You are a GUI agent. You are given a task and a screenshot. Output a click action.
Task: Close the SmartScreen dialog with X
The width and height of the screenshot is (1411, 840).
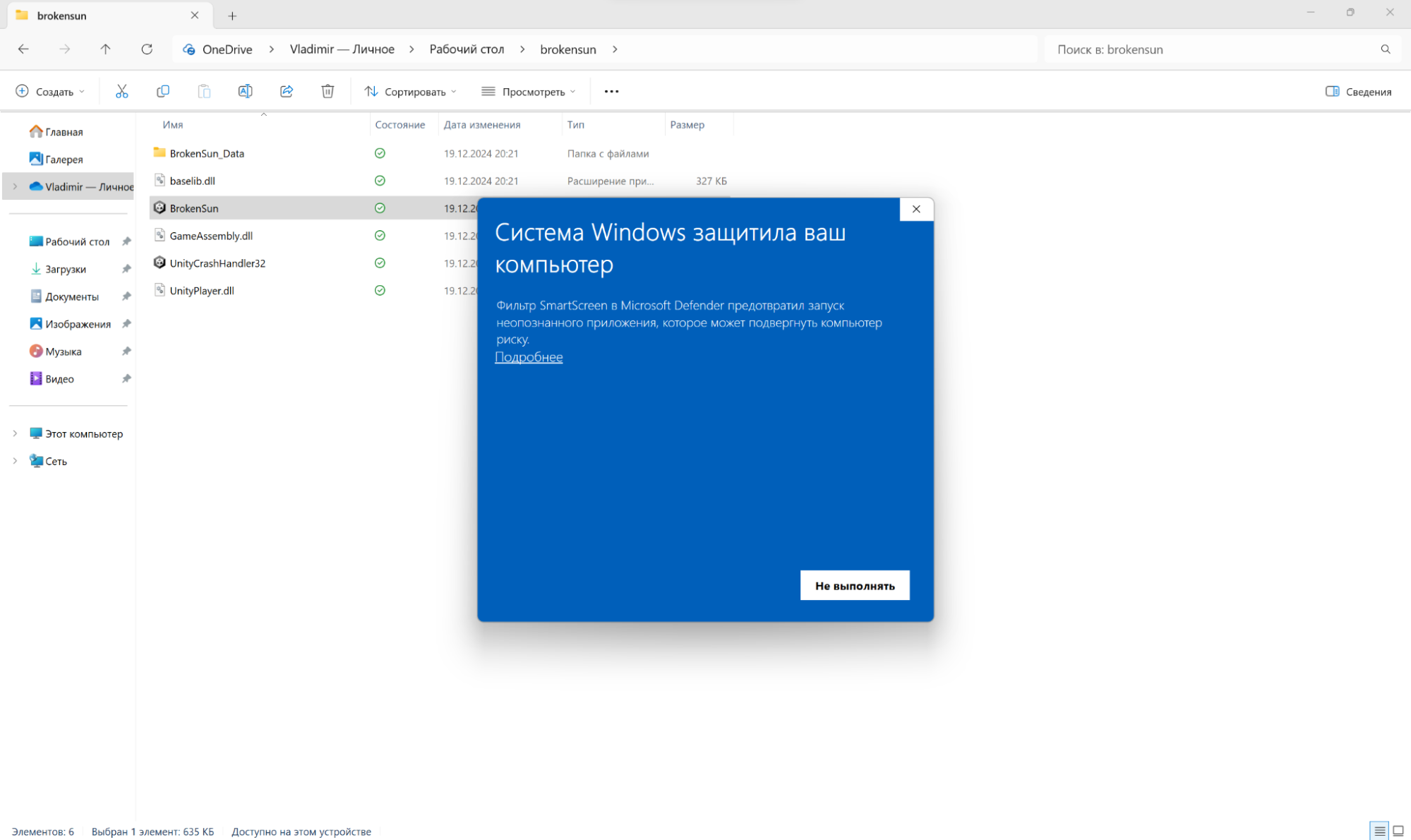[x=916, y=209]
